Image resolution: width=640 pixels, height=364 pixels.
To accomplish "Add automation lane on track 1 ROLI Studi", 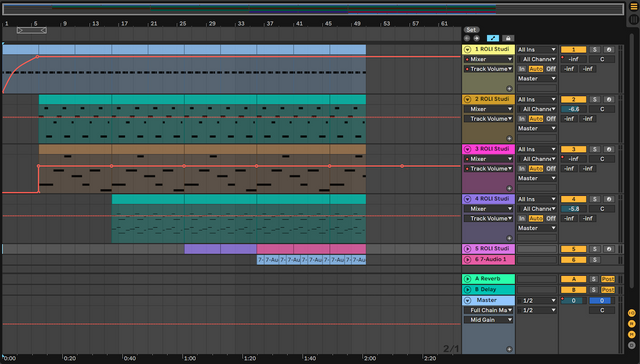I will (509, 89).
